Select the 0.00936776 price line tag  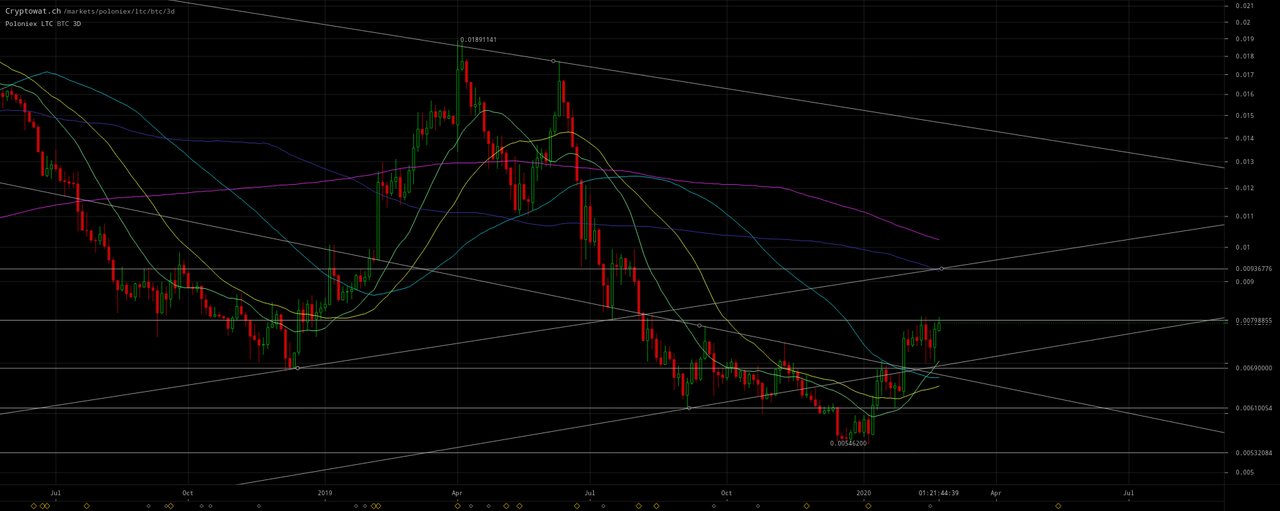pyautogui.click(x=1252, y=269)
